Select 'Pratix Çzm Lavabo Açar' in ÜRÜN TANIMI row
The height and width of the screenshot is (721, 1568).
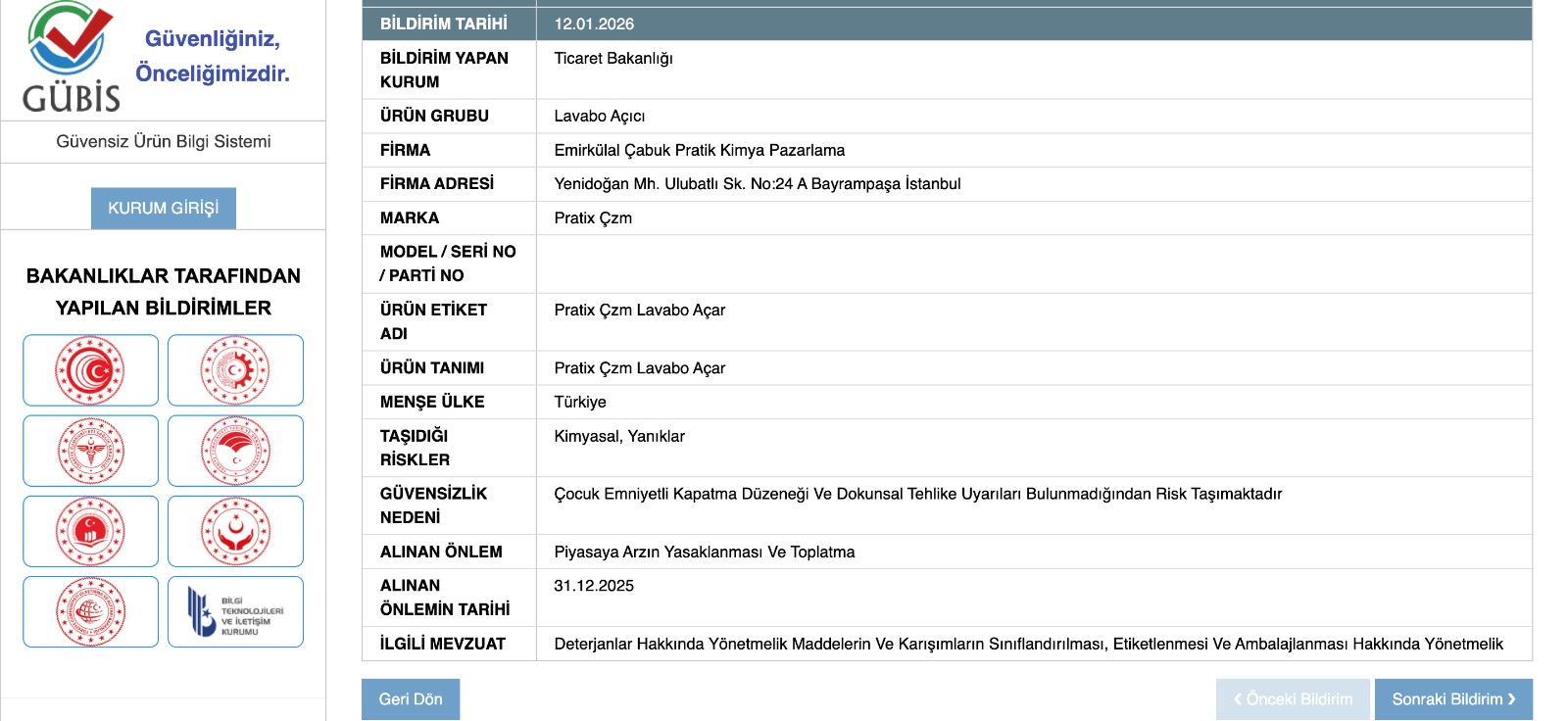640,367
